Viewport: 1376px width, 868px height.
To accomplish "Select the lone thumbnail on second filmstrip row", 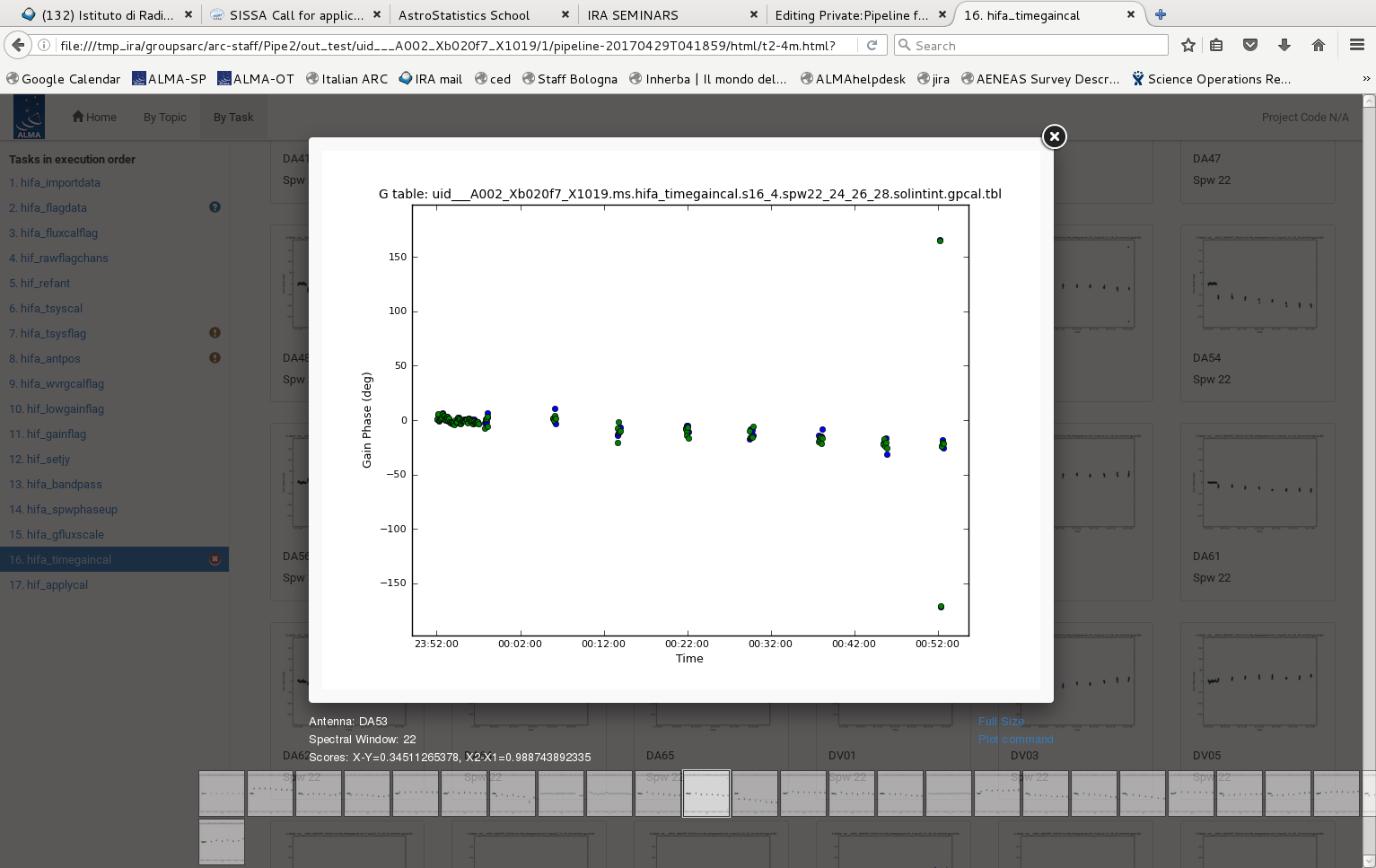I will [222, 842].
